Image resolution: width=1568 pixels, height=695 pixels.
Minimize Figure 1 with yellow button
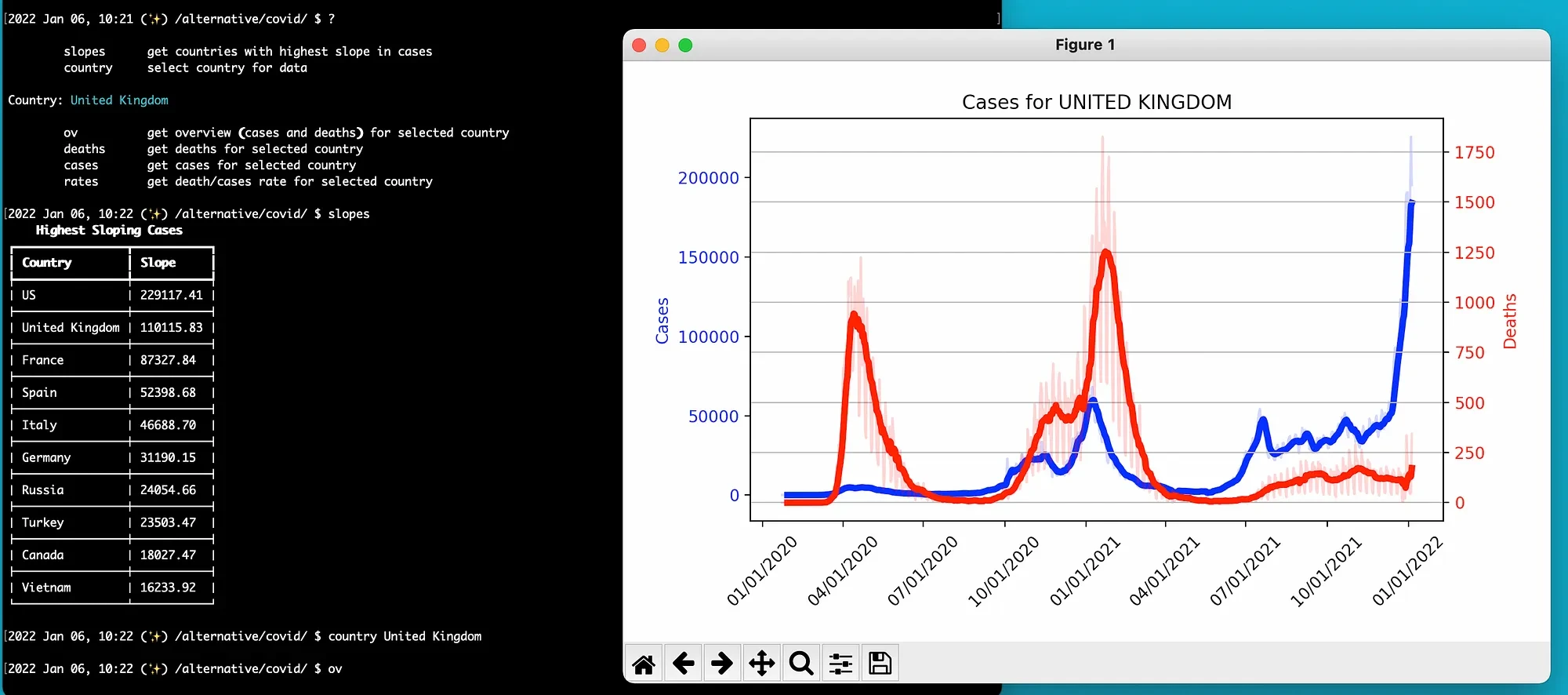(662, 45)
